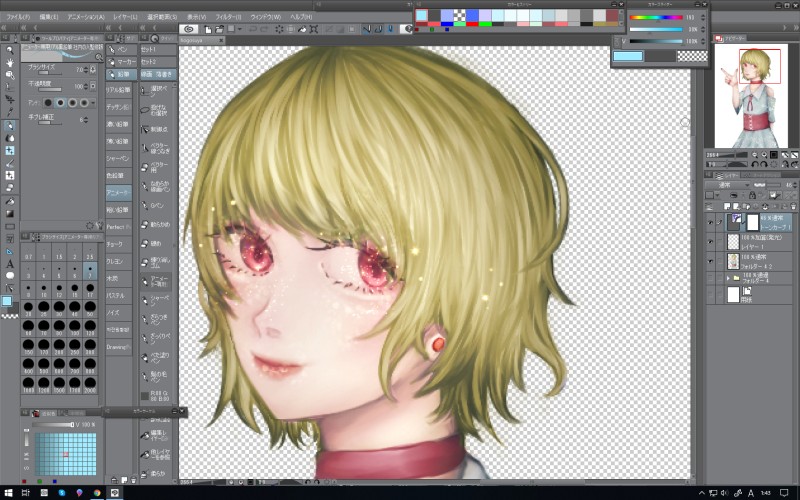Click the sub tool detail wrench icon
This screenshot has width=800, height=500.
tap(99, 225)
